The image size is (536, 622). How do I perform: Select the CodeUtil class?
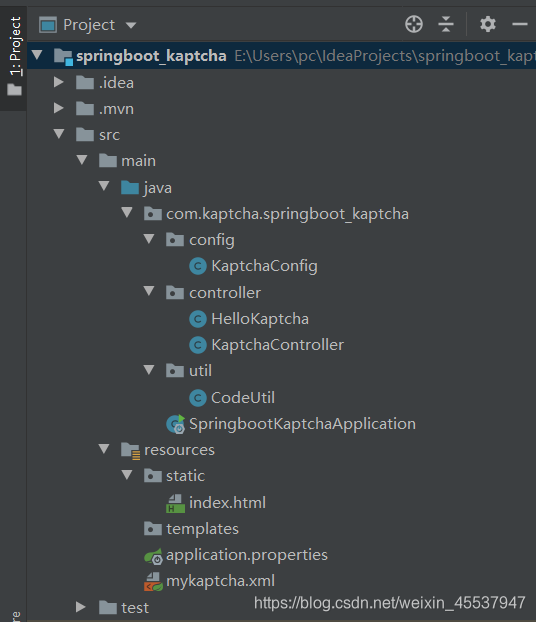pyautogui.click(x=243, y=397)
